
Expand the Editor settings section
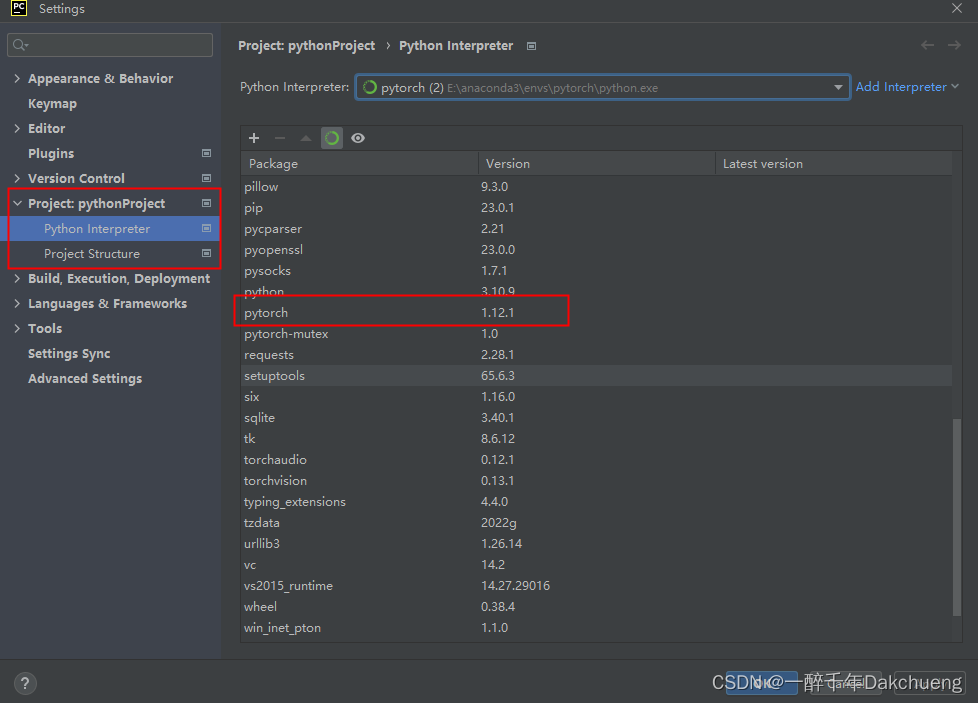tap(17, 128)
